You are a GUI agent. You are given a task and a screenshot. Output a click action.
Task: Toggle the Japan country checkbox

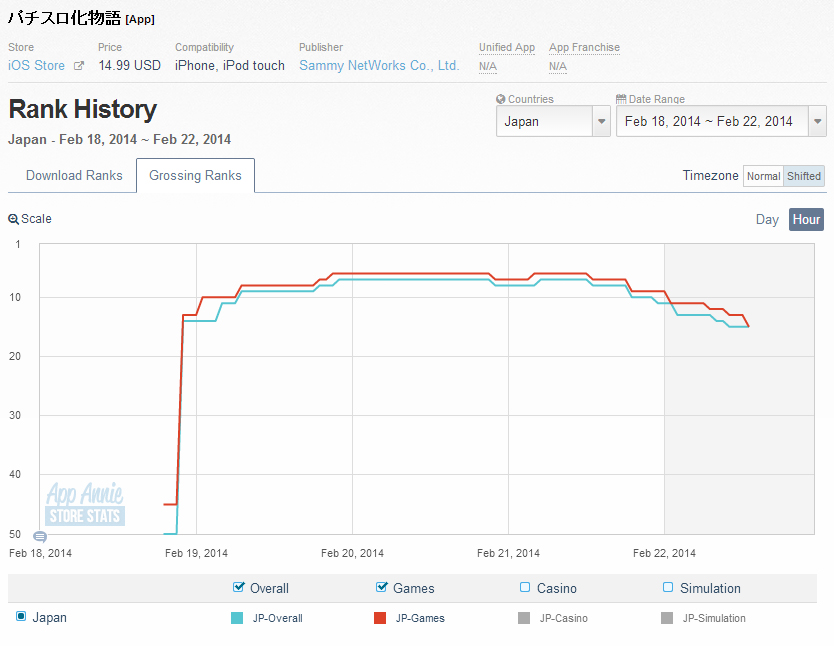click(x=21, y=616)
